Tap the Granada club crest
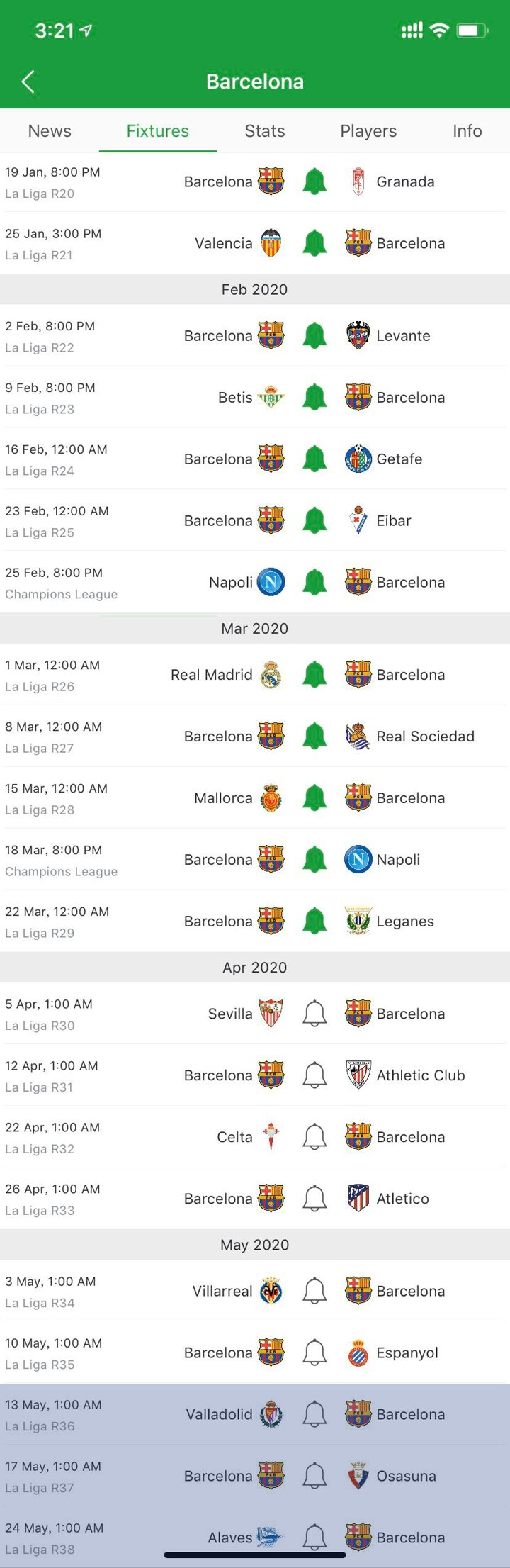This screenshot has height=1568, width=510. coord(358,181)
